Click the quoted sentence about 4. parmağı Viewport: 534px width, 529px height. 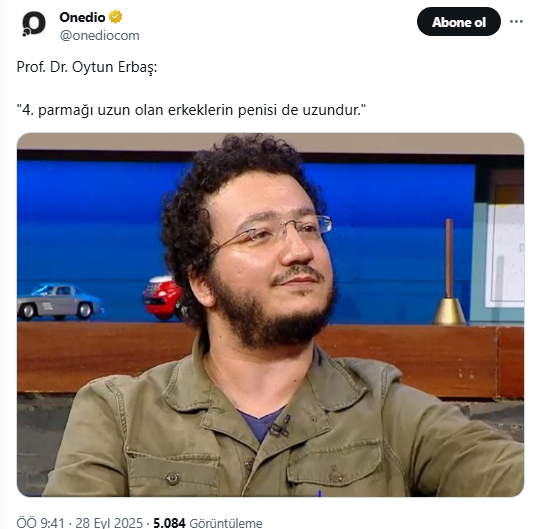191,110
